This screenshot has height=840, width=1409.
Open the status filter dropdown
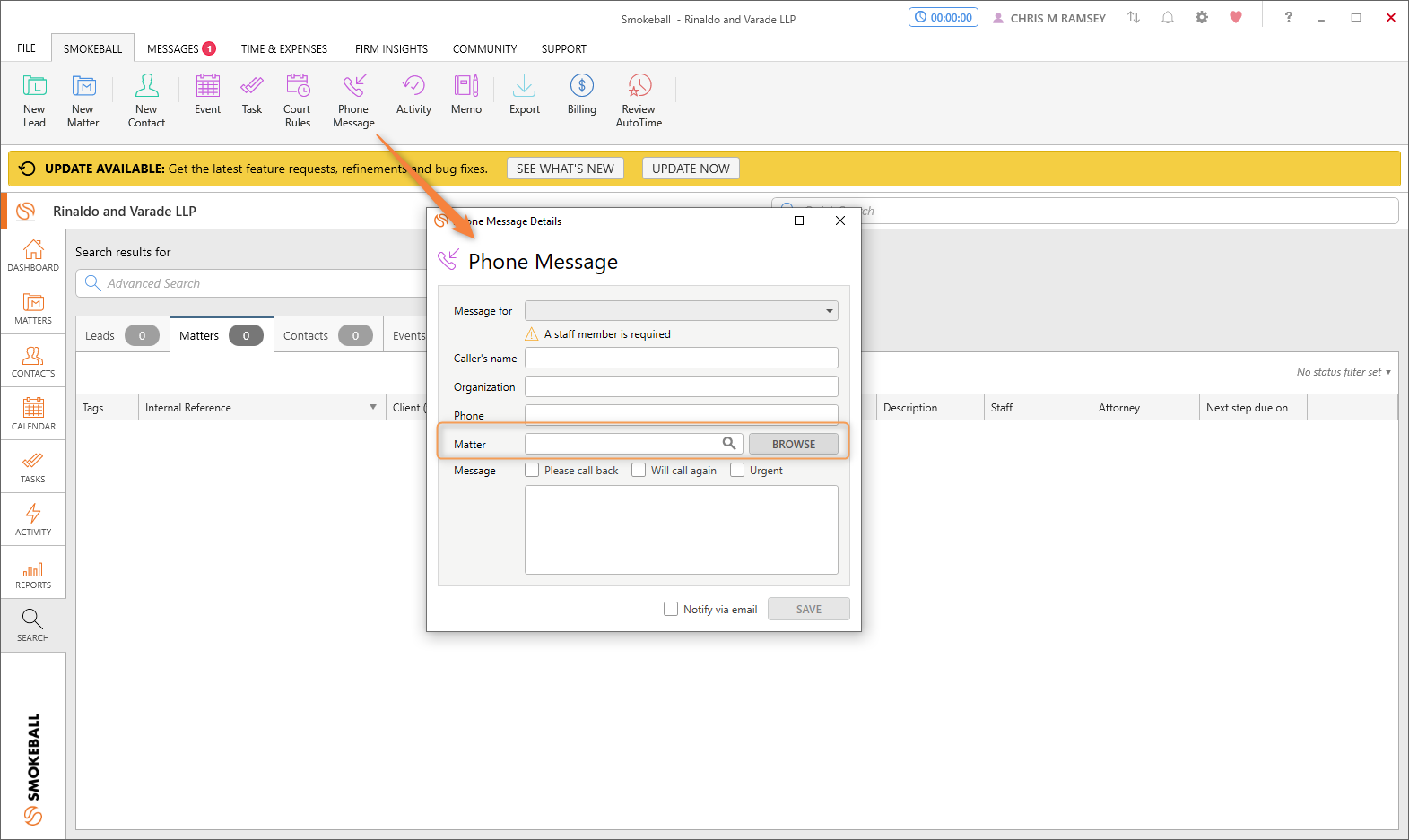[x=1344, y=372]
